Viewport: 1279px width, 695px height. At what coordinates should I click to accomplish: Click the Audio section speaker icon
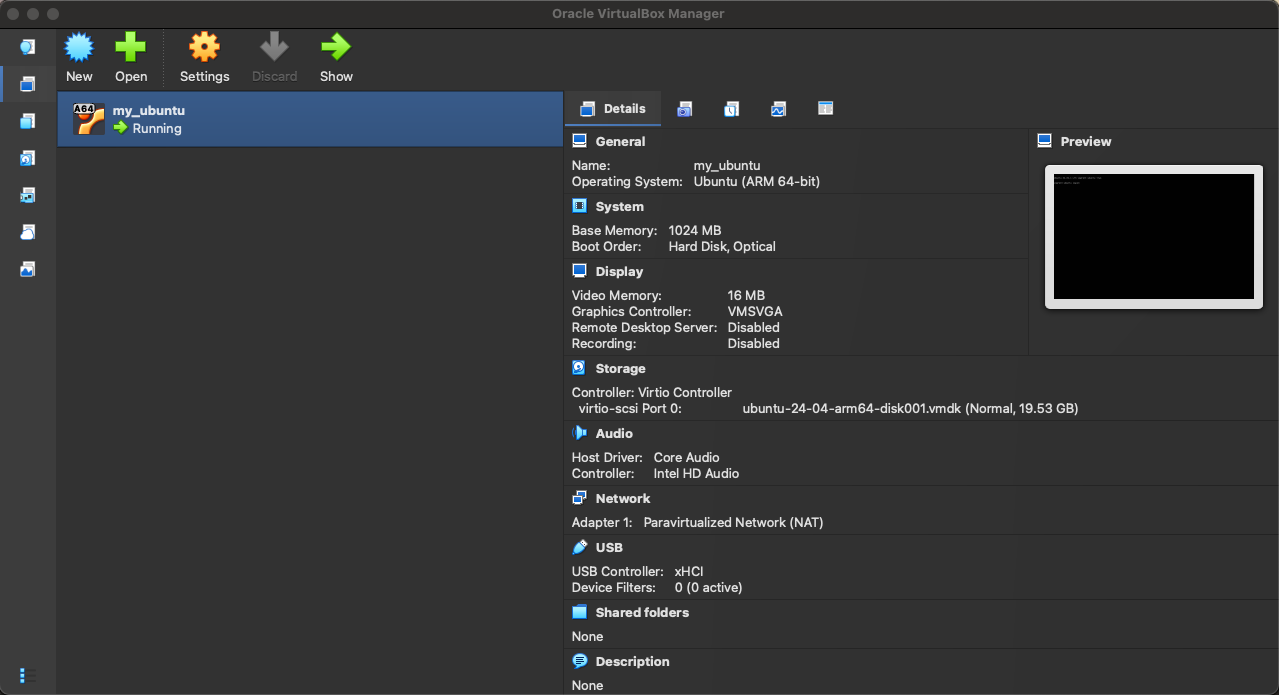click(x=580, y=433)
